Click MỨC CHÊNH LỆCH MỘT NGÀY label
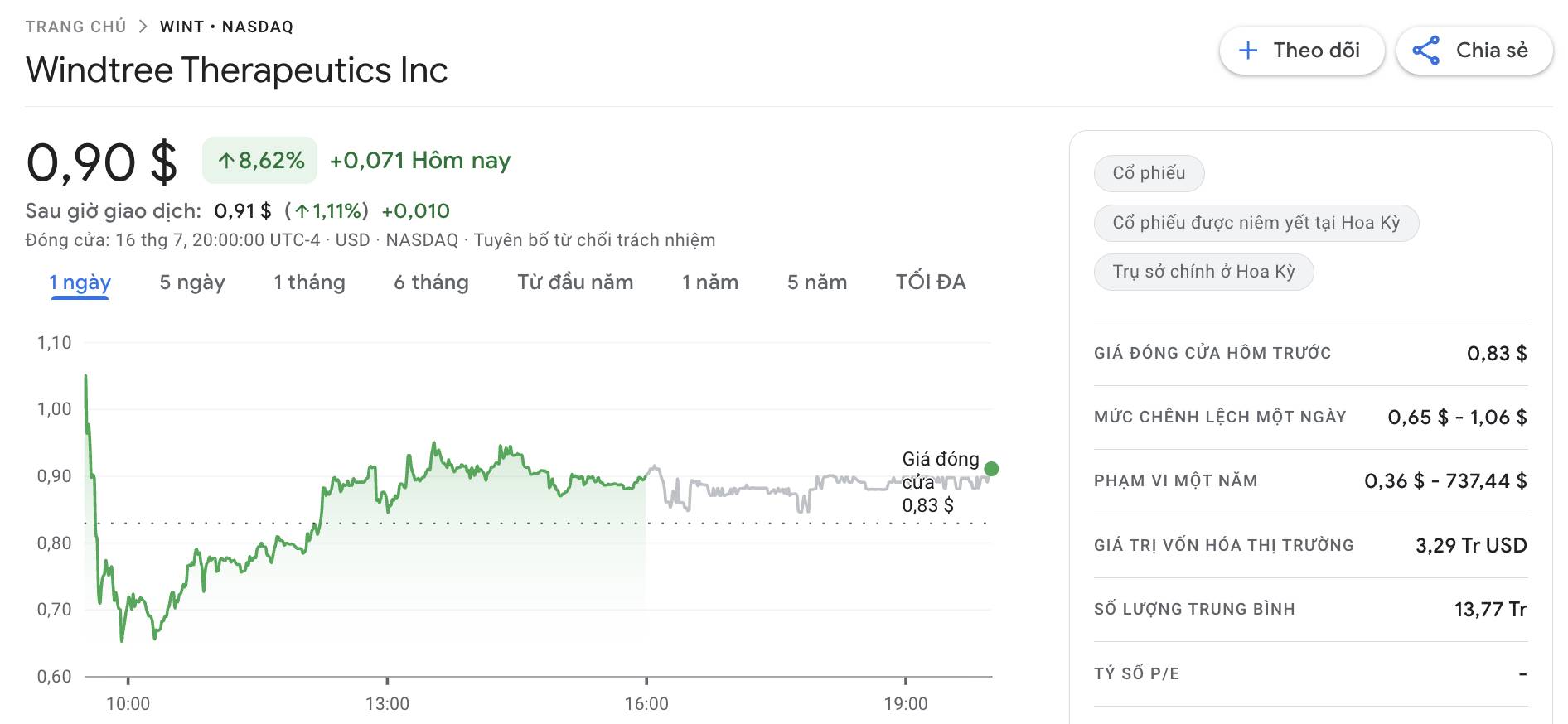 (x=1220, y=417)
